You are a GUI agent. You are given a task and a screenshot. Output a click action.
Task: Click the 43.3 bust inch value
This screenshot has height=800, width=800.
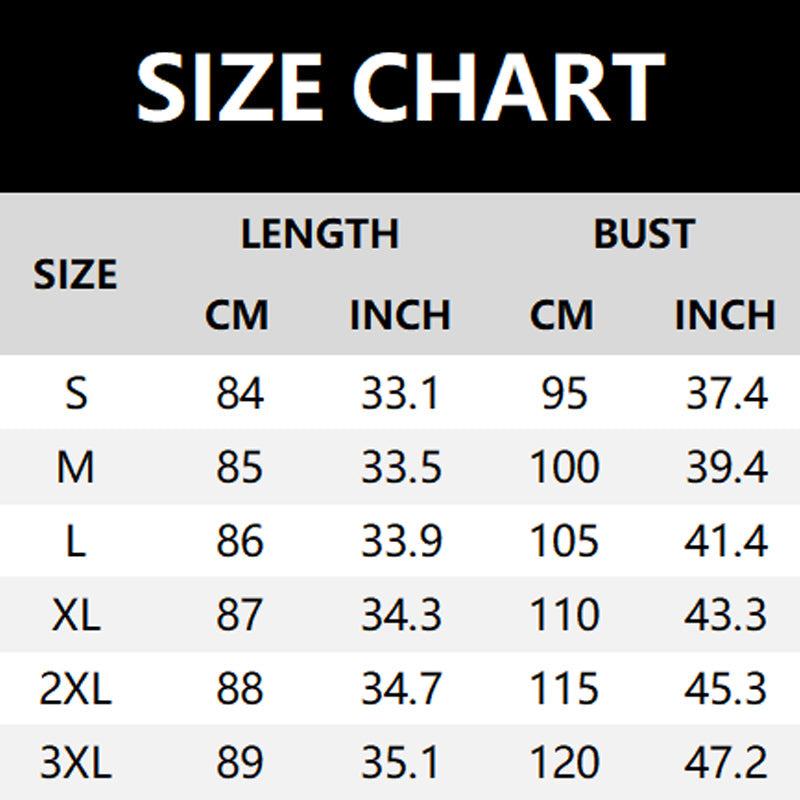pyautogui.click(x=726, y=614)
